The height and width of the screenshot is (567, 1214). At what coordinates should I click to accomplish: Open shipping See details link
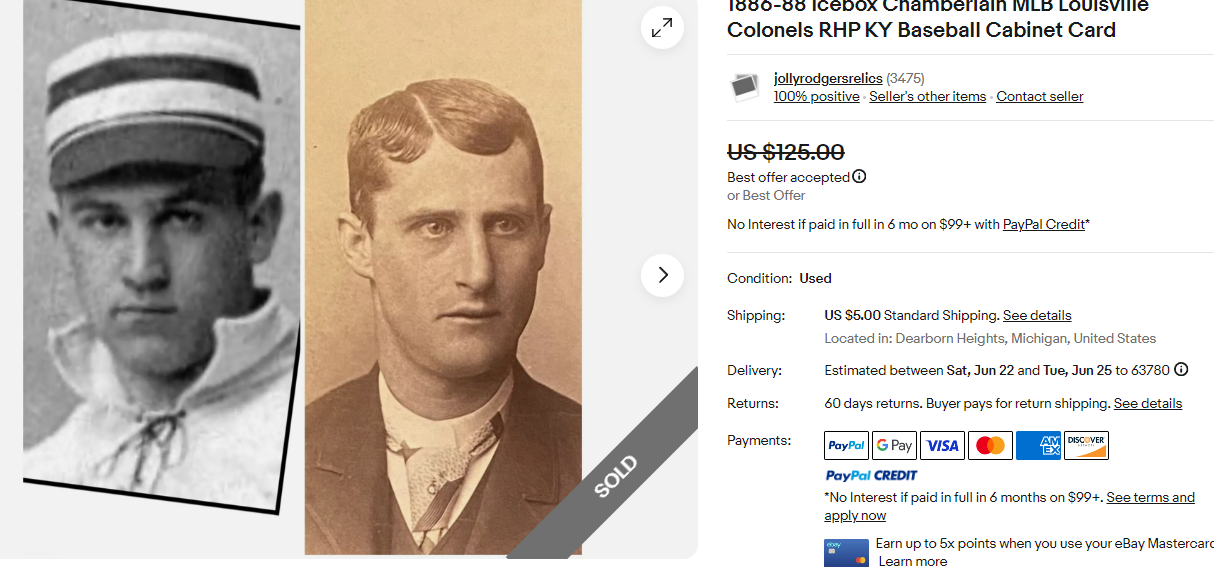pyautogui.click(x=1037, y=315)
